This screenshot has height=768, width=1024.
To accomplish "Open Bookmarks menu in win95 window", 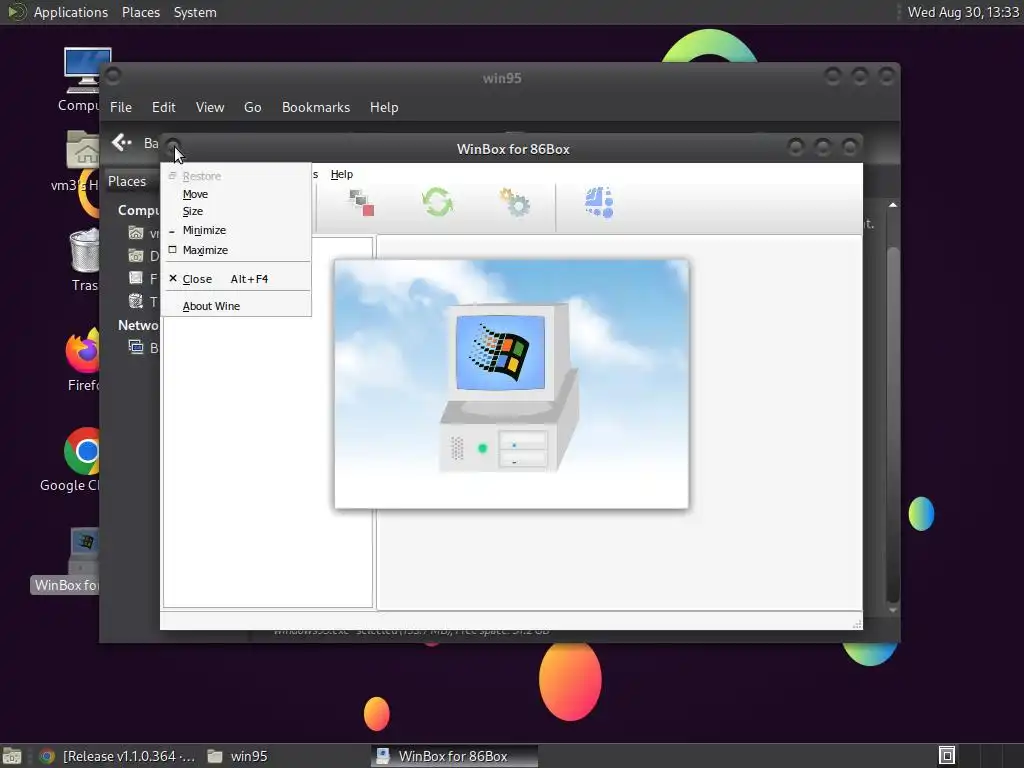I will click(316, 107).
